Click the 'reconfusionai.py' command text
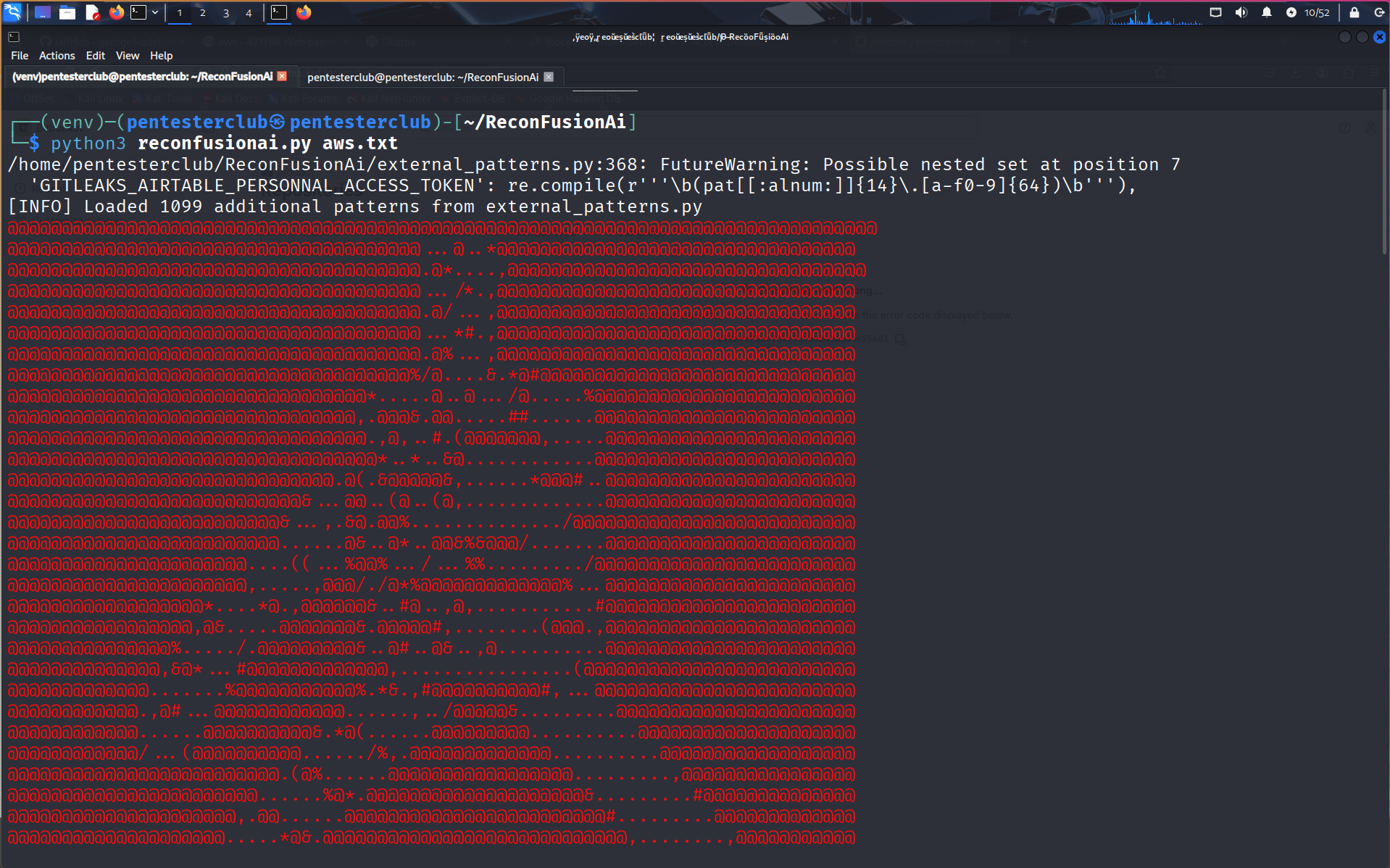The image size is (1390, 868). click(224, 143)
